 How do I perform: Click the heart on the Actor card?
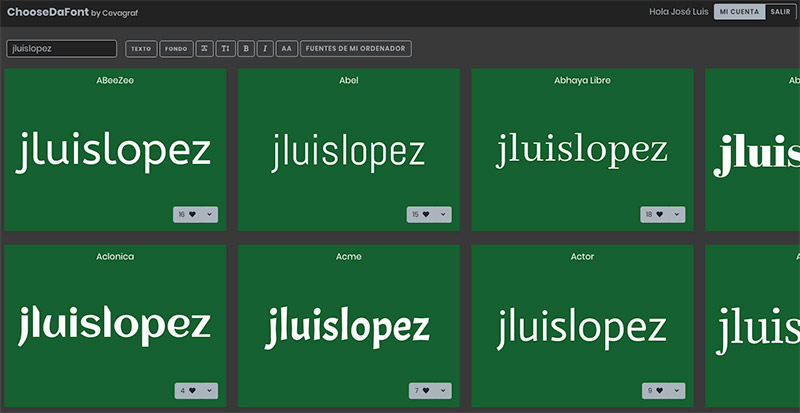pos(659,391)
